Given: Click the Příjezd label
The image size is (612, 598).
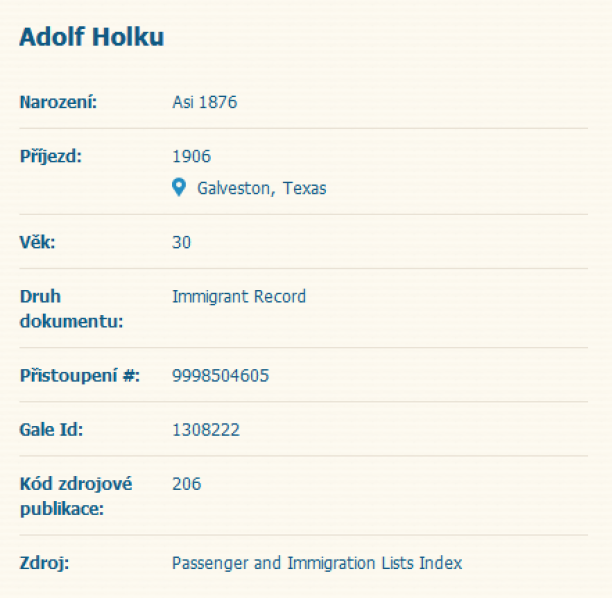Looking at the screenshot, I should [x=51, y=156].
